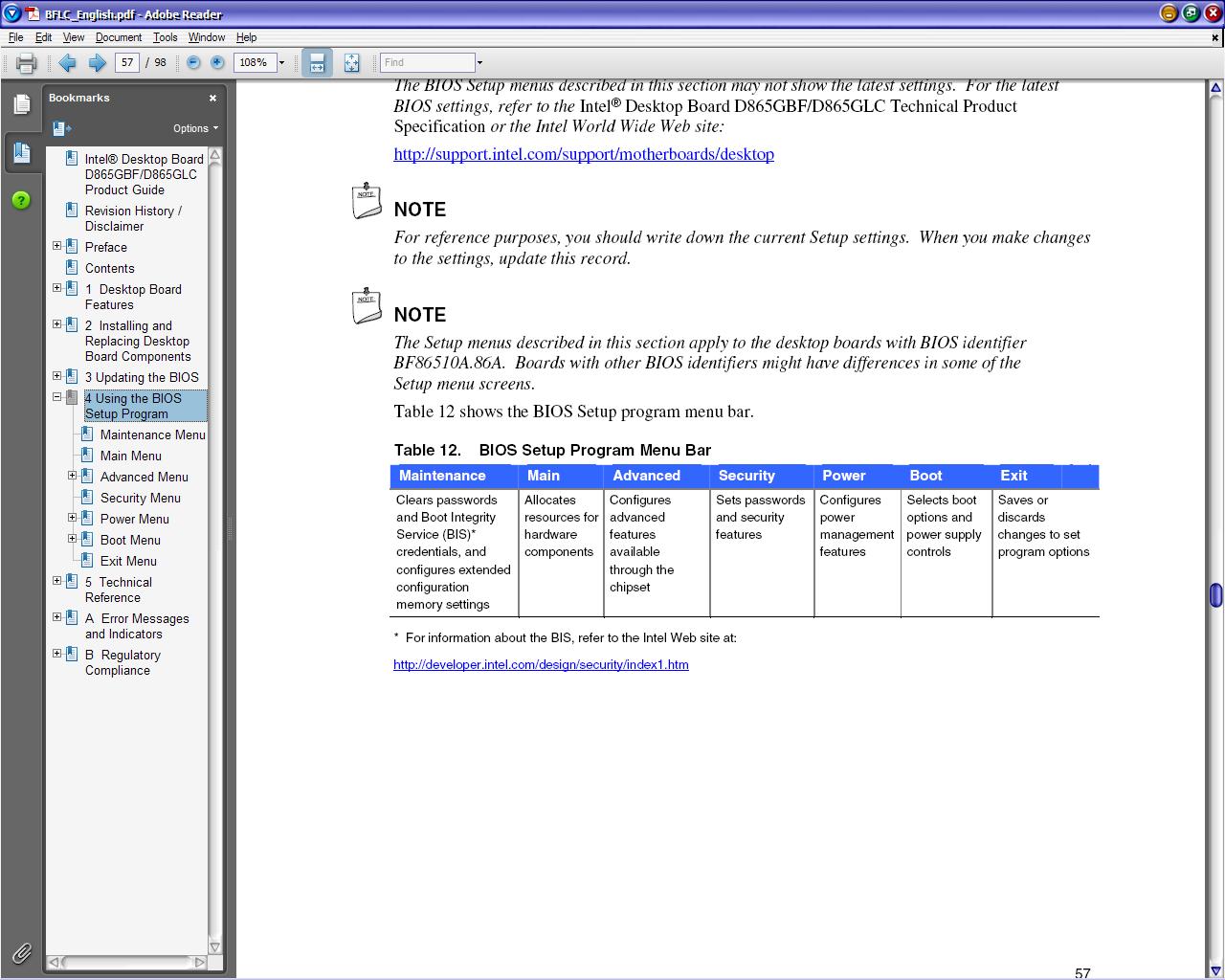Click the zoom percentage value field
The width and height of the screenshot is (1225, 980).
coord(255,62)
